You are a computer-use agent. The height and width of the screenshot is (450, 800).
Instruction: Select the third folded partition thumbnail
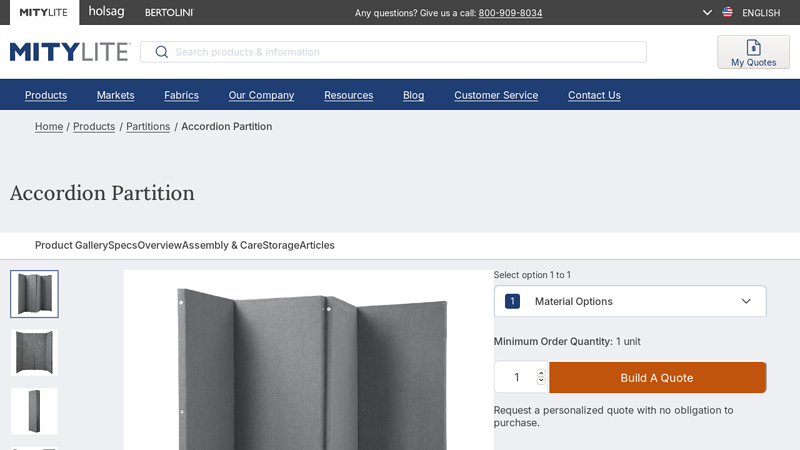34,411
